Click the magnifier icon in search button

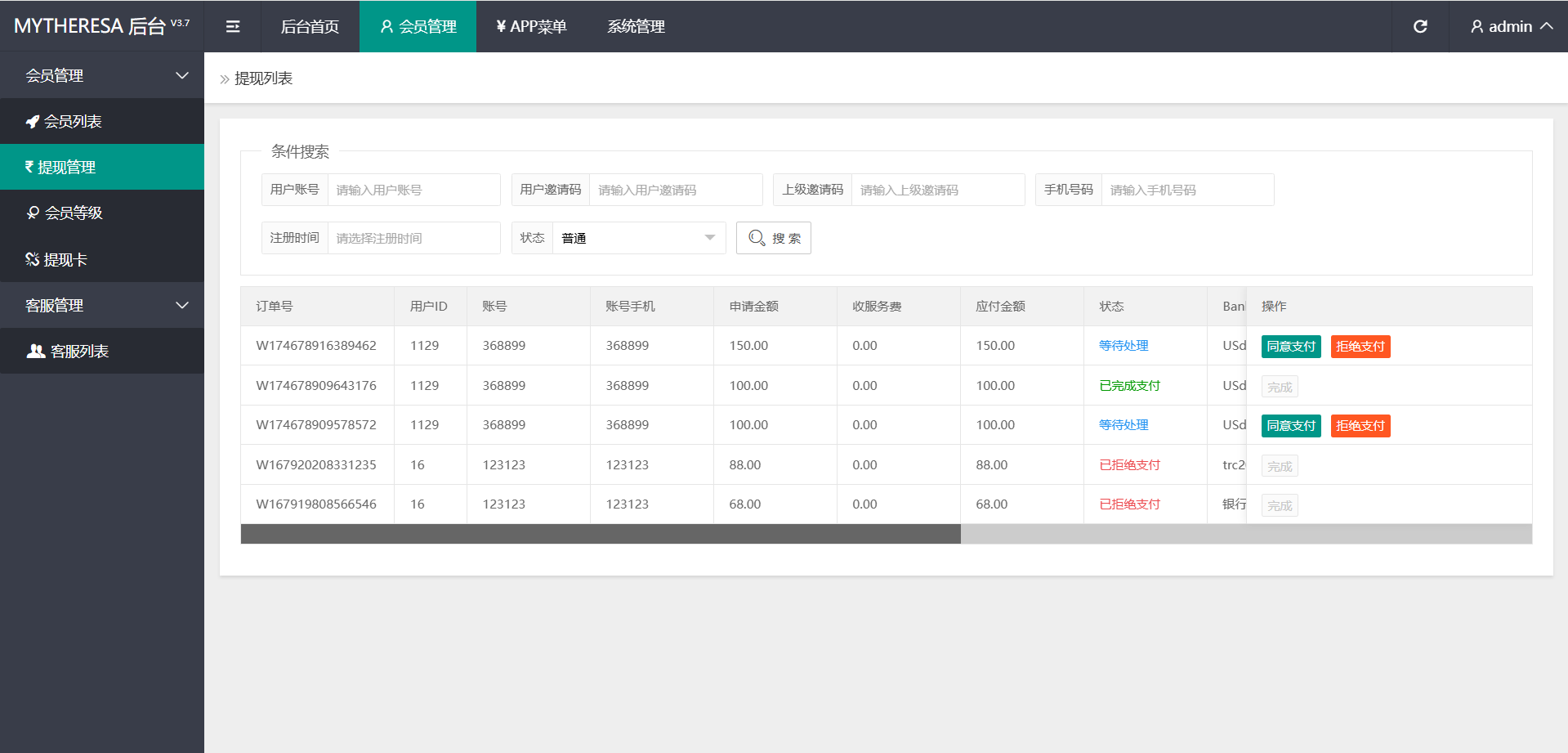click(x=757, y=238)
